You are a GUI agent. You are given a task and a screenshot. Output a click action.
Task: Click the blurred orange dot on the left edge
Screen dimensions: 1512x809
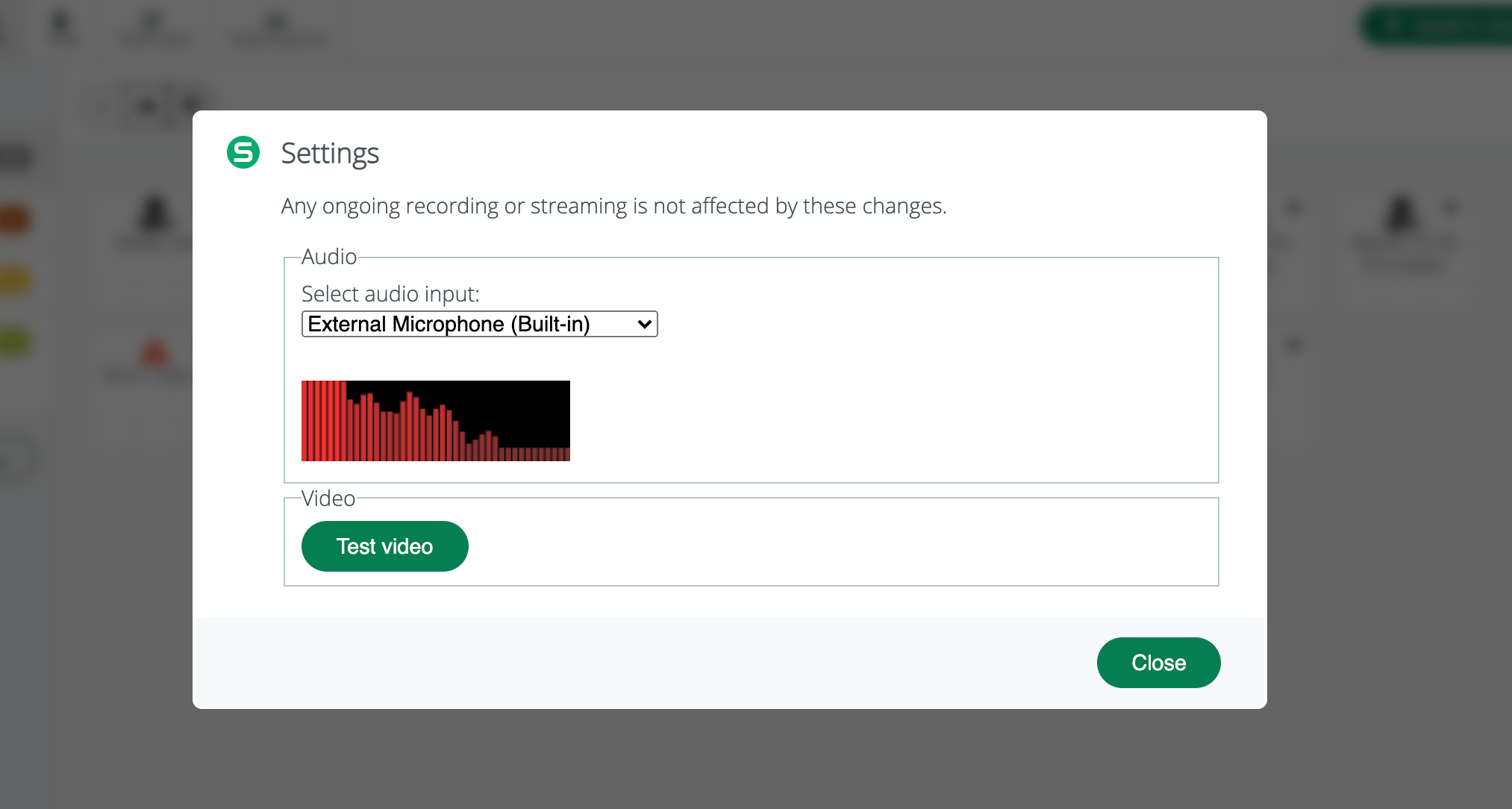point(15,220)
